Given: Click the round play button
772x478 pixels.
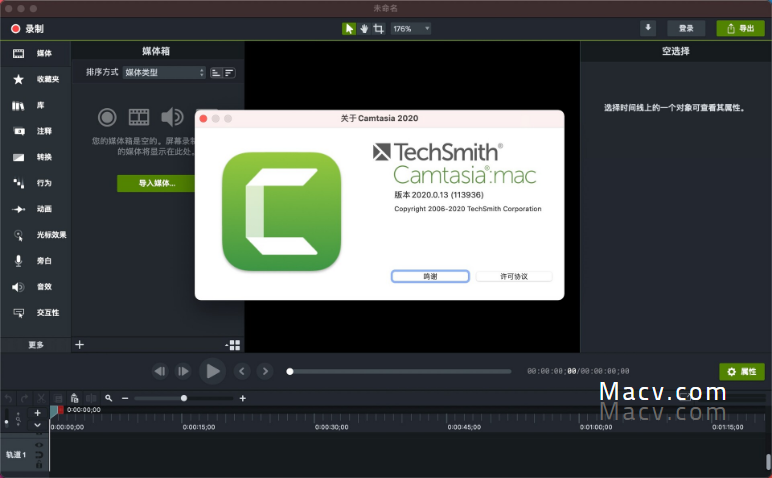Looking at the screenshot, I should (212, 371).
